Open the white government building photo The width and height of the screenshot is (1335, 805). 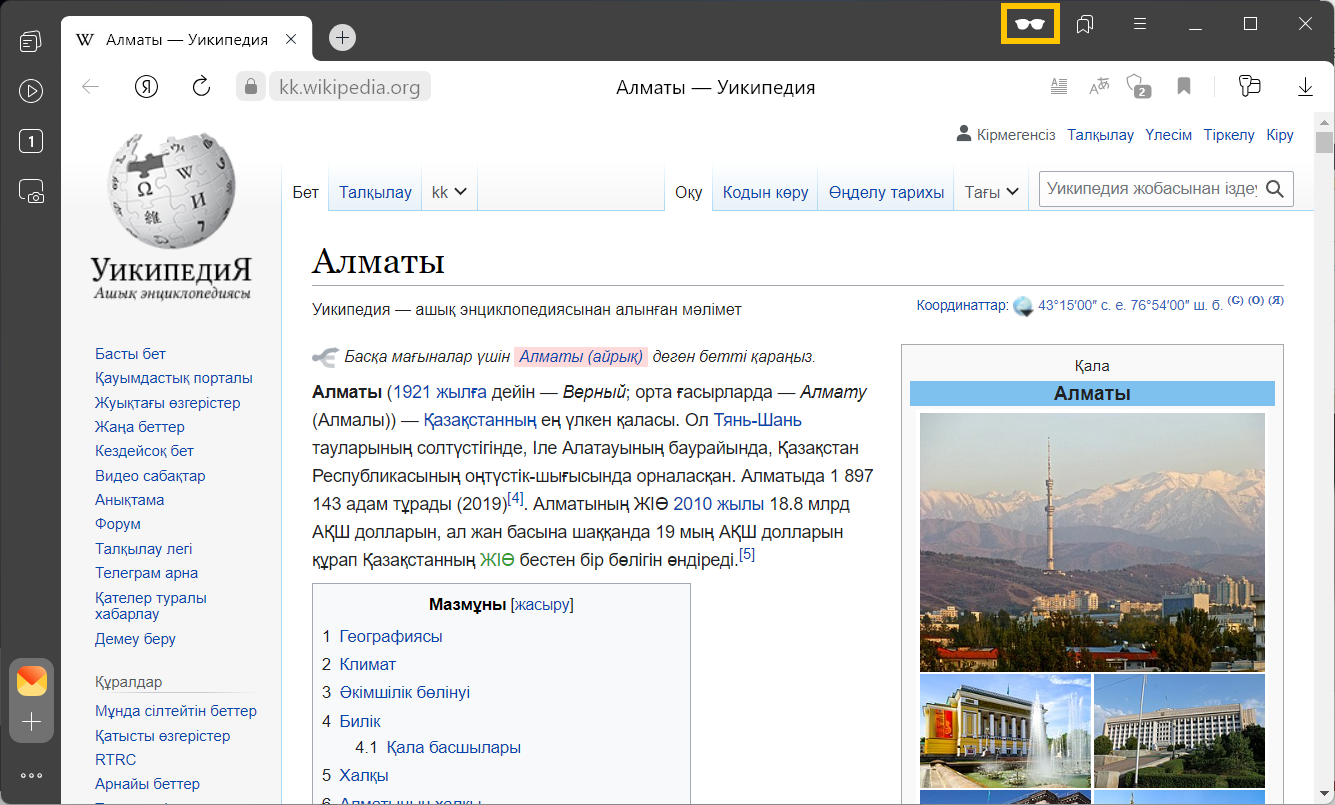1179,731
